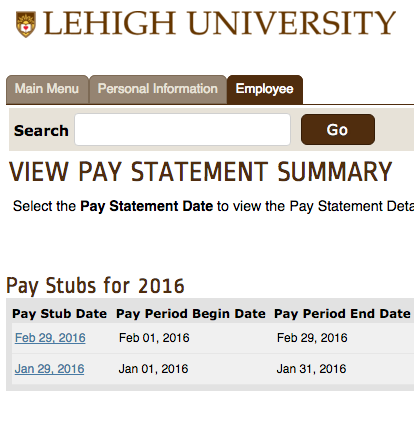The height and width of the screenshot is (448, 414).
Task: Click the Pay Stubs for 2016 heading
Action: [95, 286]
